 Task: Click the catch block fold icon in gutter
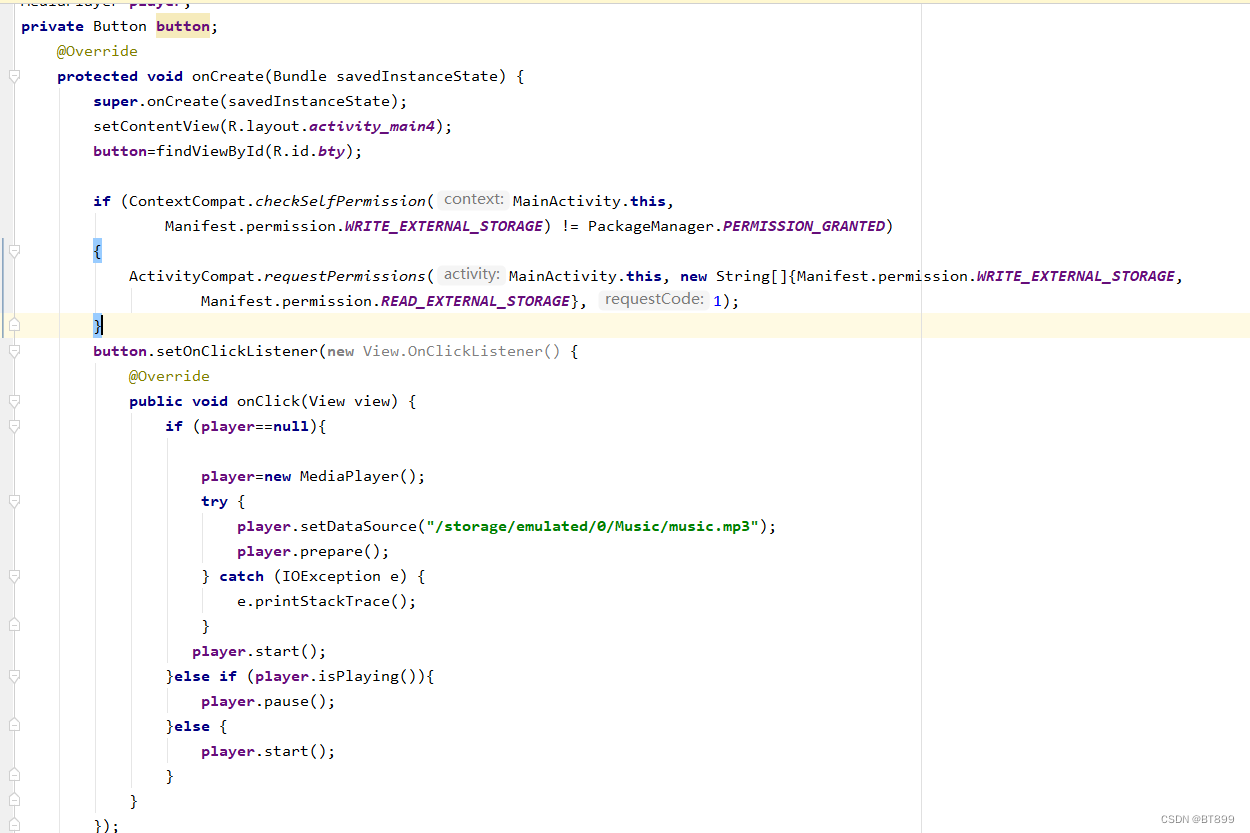[x=14, y=575]
